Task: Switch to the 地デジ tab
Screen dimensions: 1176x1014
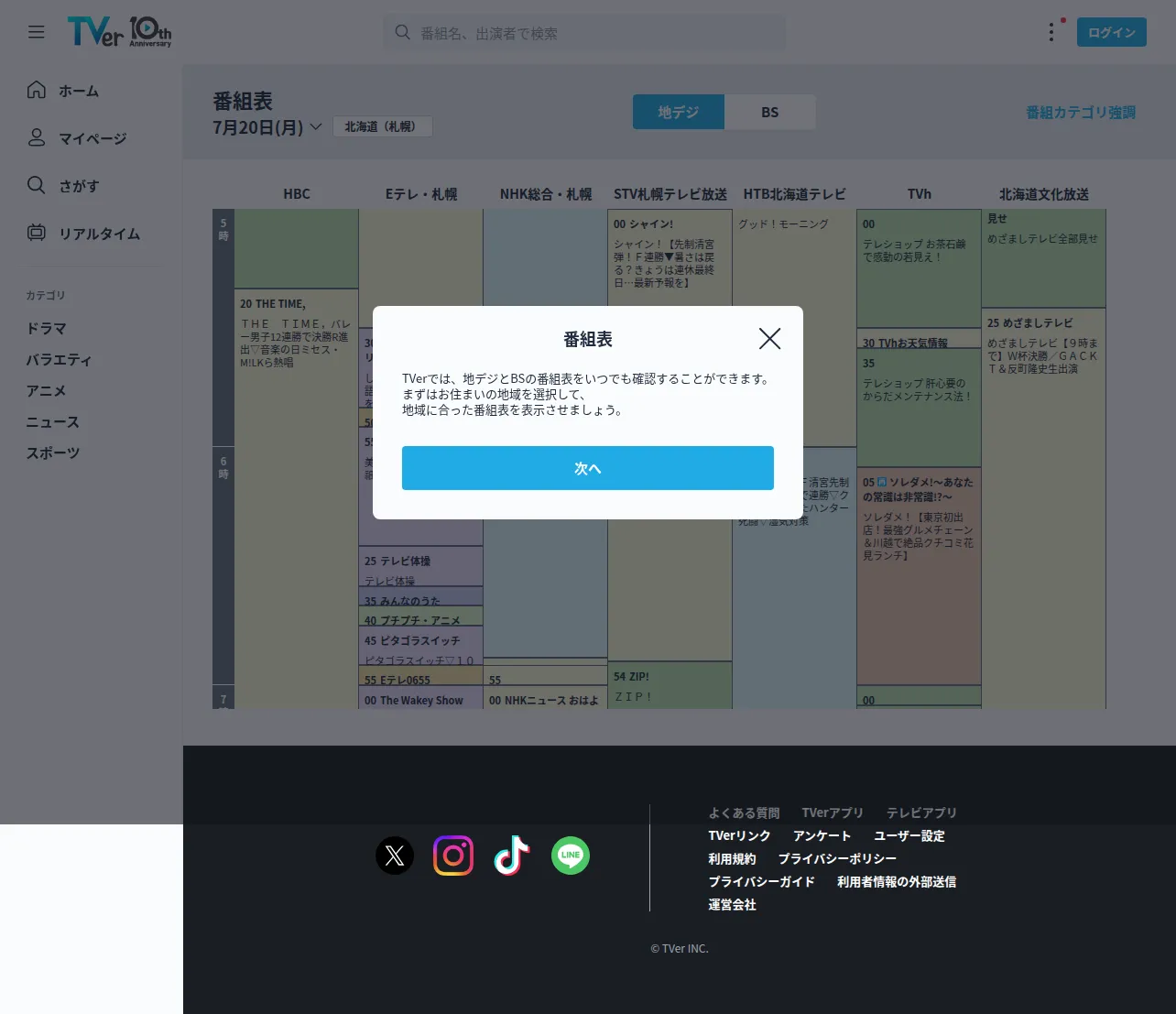Action: point(679,112)
